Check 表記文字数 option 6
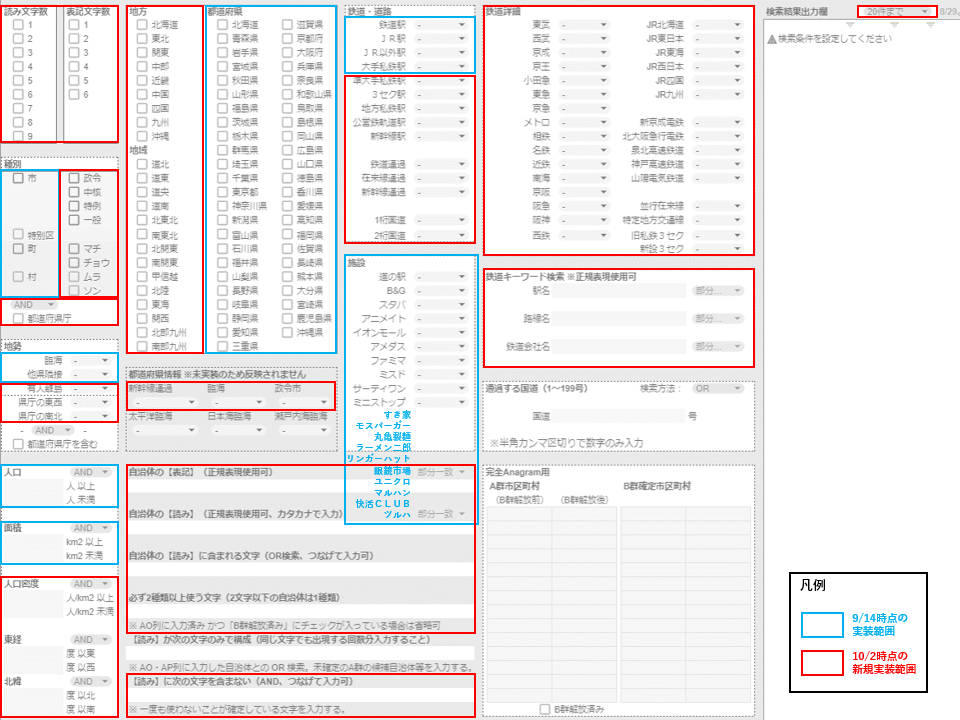 pos(74,94)
